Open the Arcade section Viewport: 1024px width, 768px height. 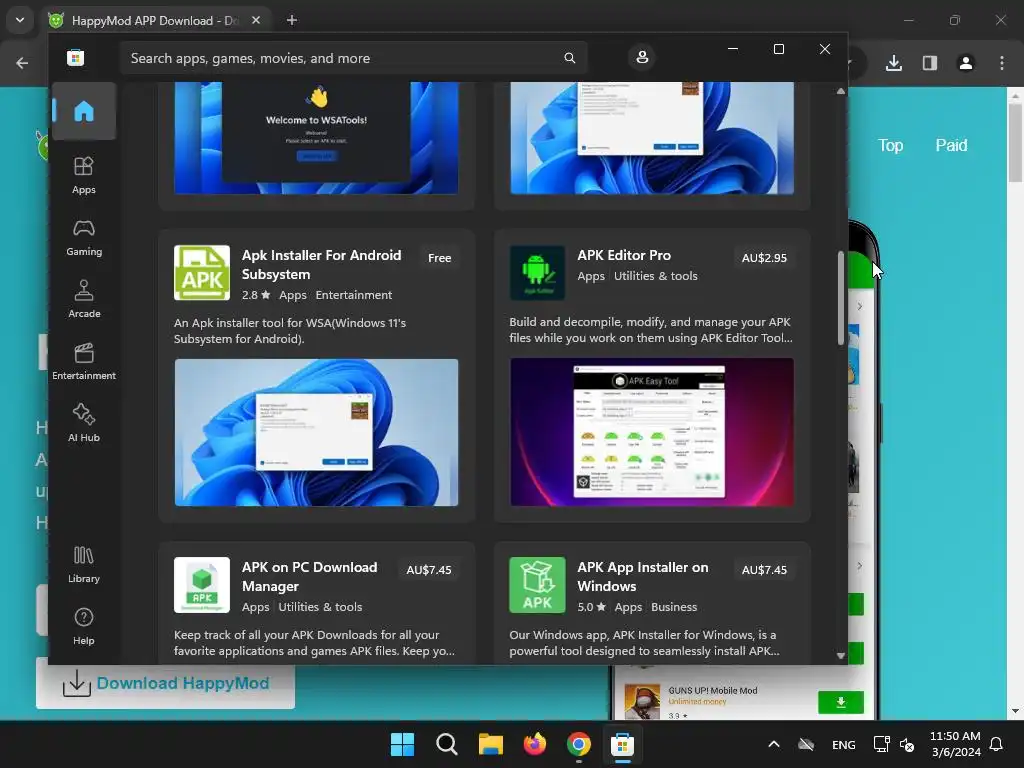coord(84,299)
